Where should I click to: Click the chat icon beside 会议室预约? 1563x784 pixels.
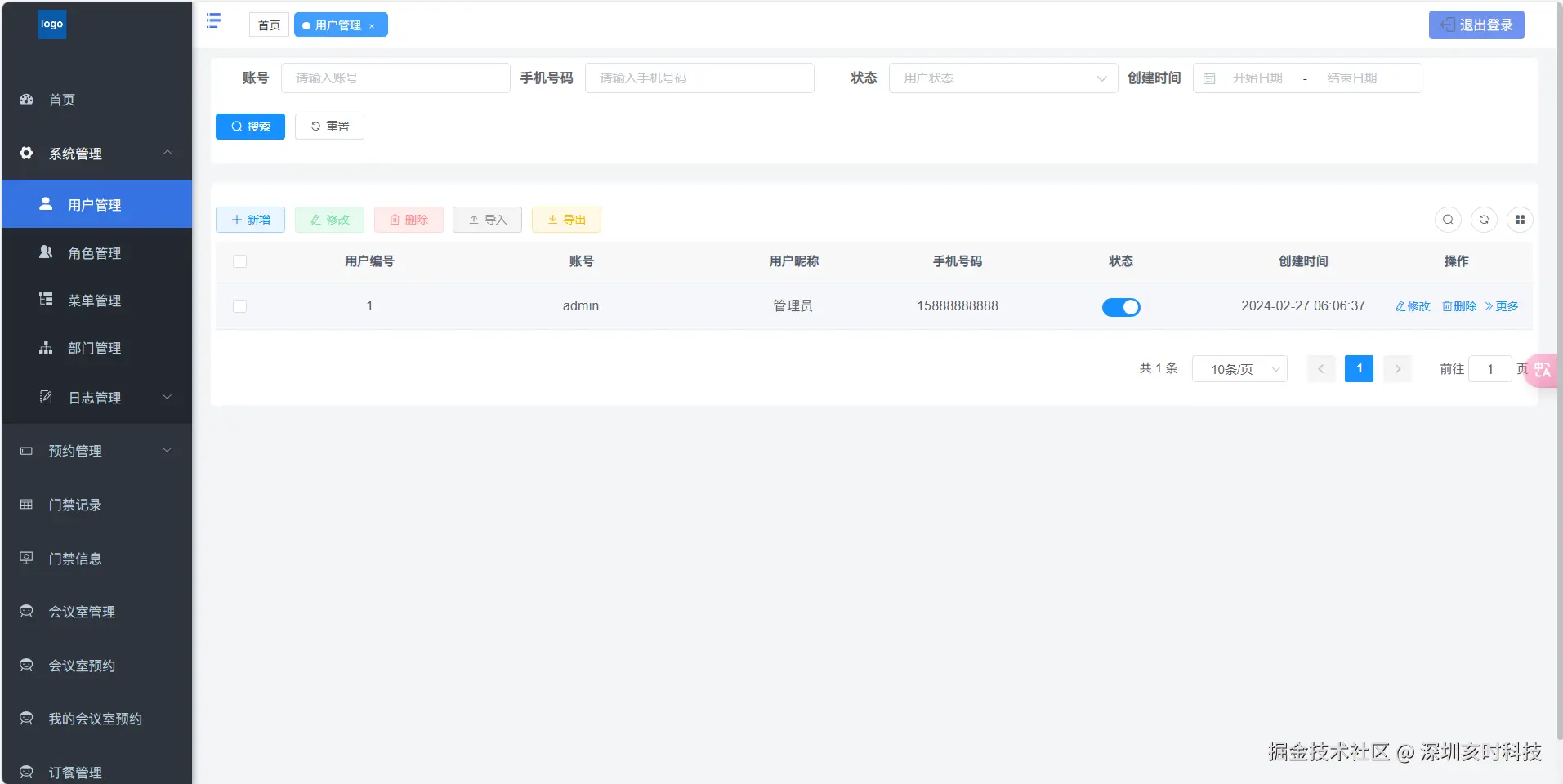[x=26, y=666]
